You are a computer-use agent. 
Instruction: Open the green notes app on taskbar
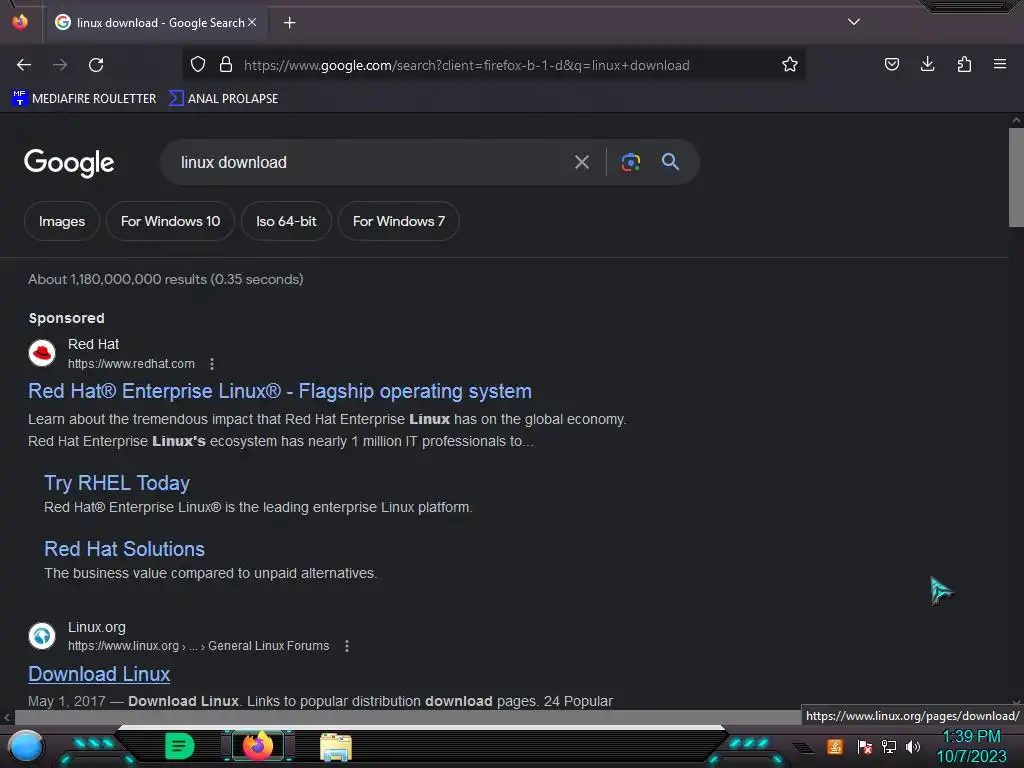pos(179,746)
